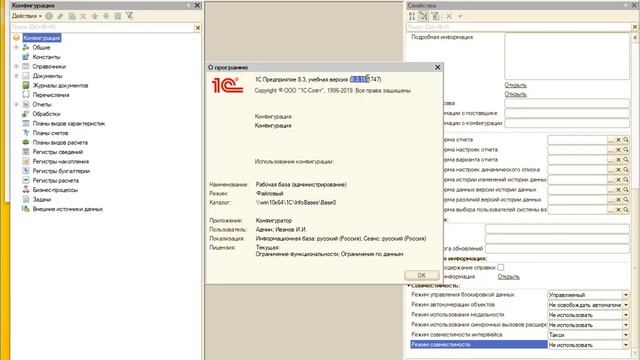640x360 pixels.
Task: Select the Задачи tree item
Action: coord(42,200)
